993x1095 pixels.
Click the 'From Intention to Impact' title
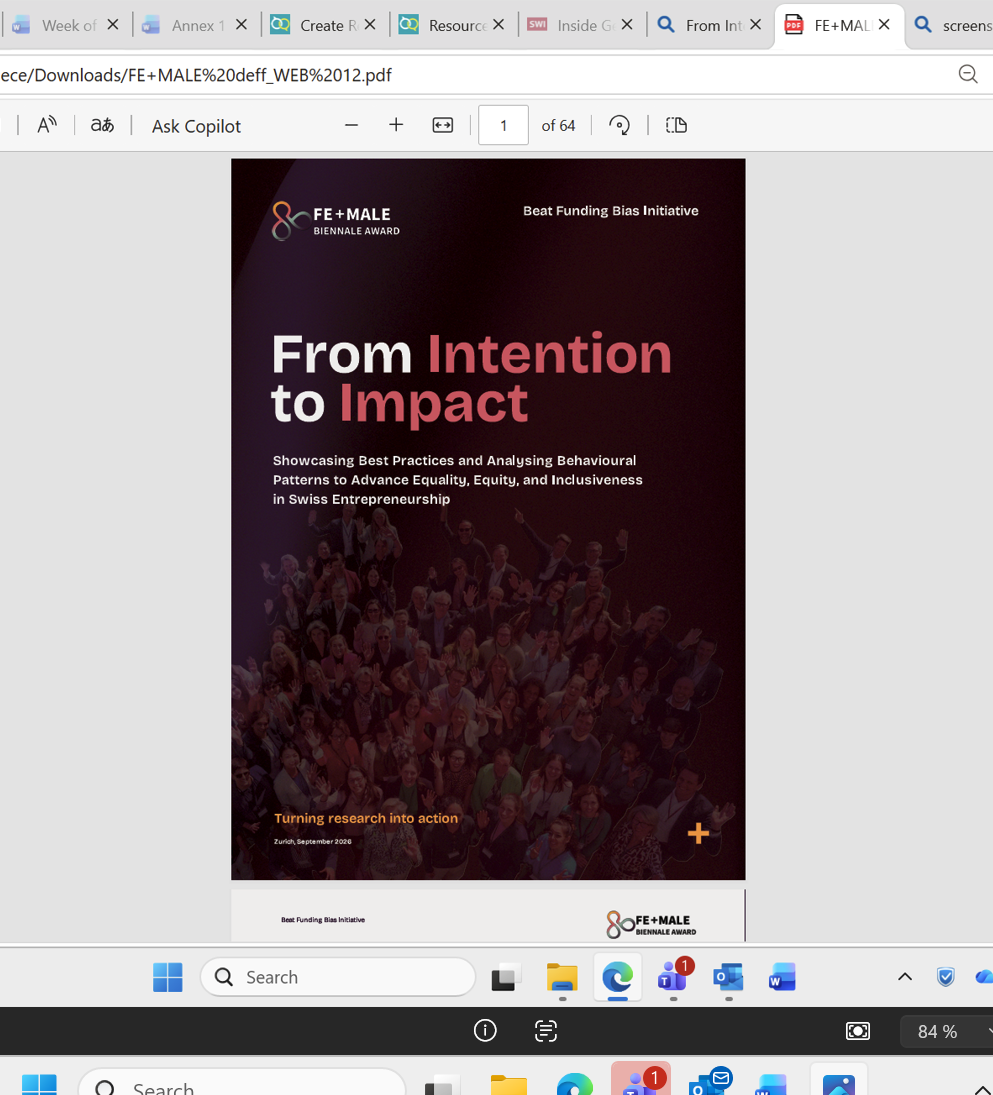[x=471, y=379]
